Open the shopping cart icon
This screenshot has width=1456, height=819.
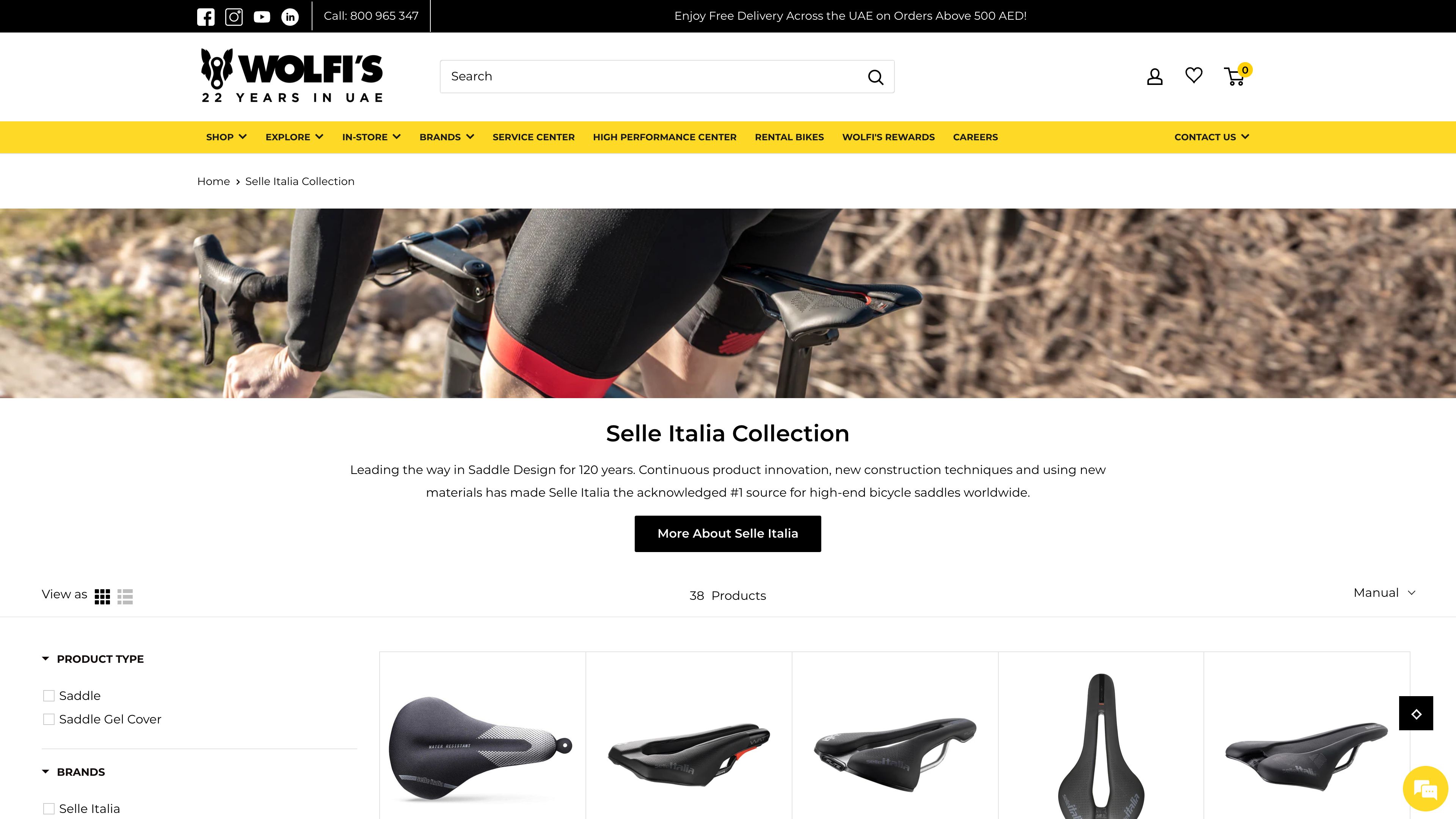1236,76
